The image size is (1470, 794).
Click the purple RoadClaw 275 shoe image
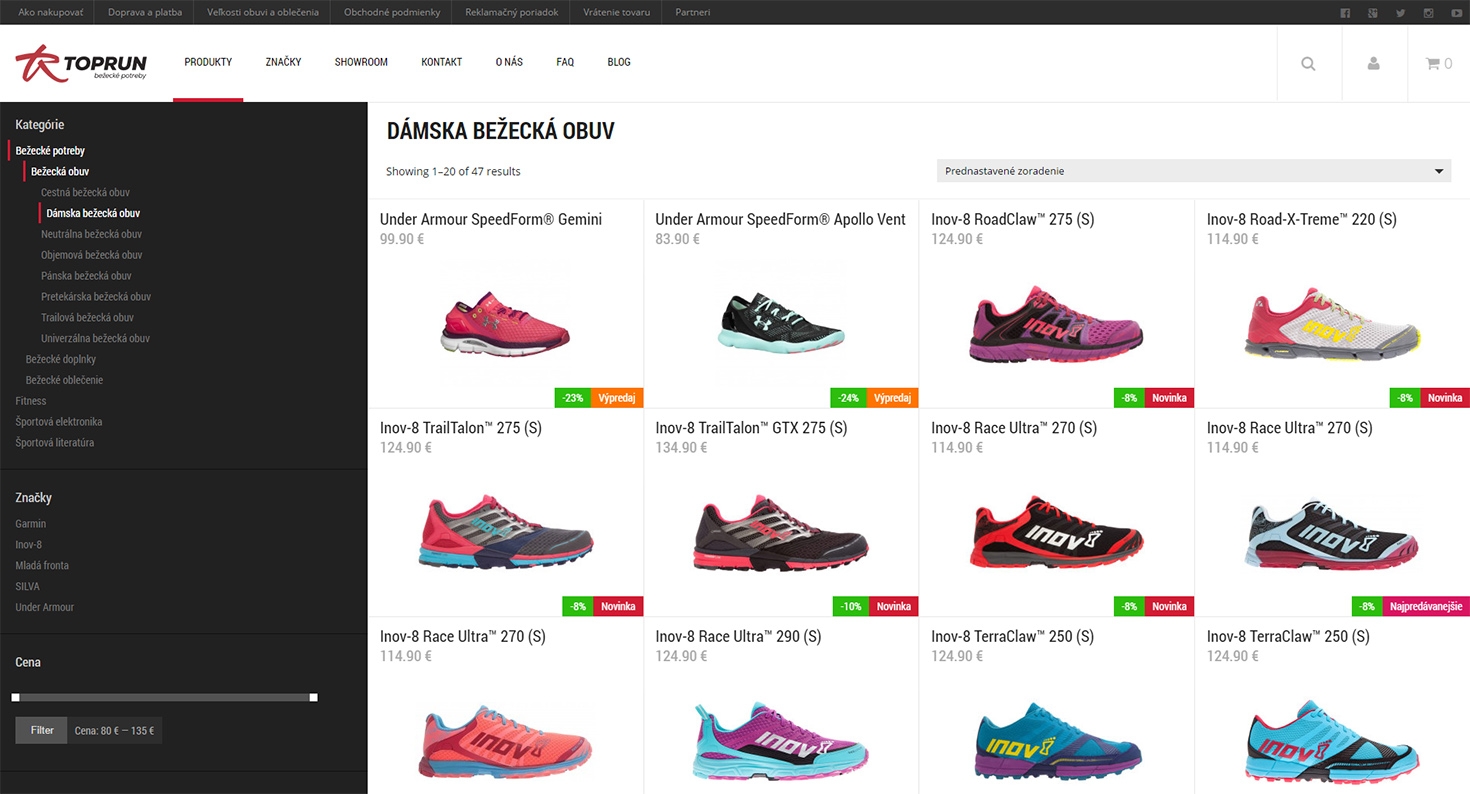[x=1057, y=324]
